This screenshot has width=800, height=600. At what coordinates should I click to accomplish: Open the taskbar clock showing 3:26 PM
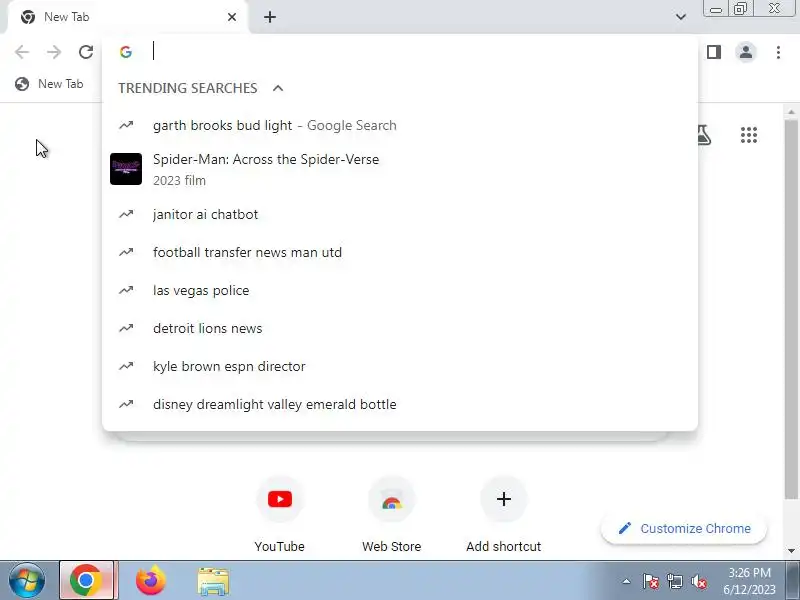tap(749, 581)
